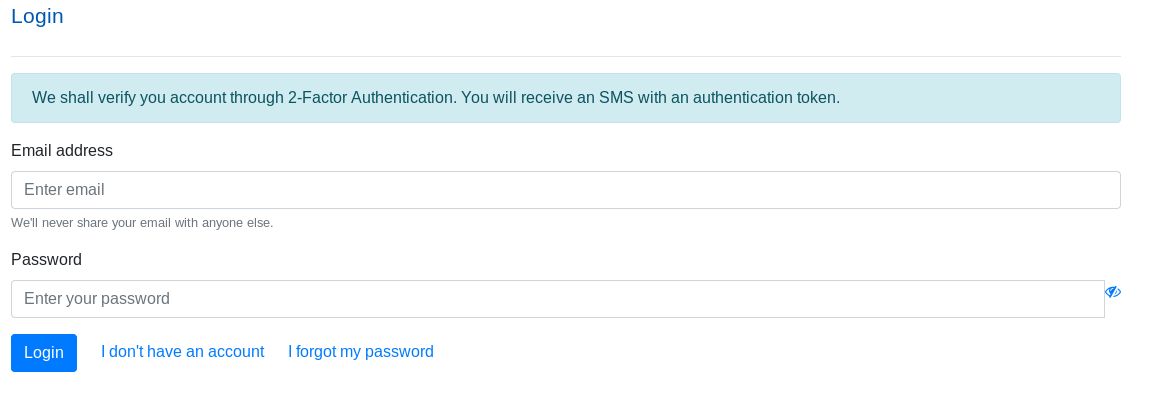Image resolution: width=1162 pixels, height=393 pixels.
Task: Place cursor in the email address textbox
Action: click(565, 190)
